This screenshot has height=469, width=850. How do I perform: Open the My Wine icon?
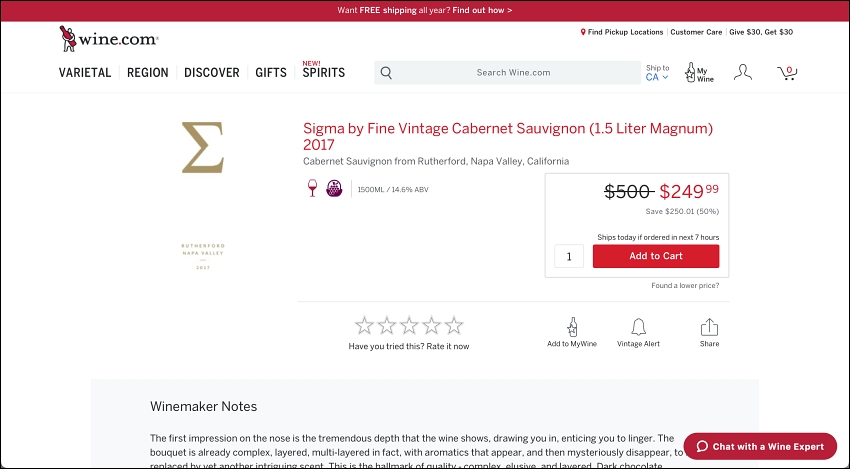[698, 73]
